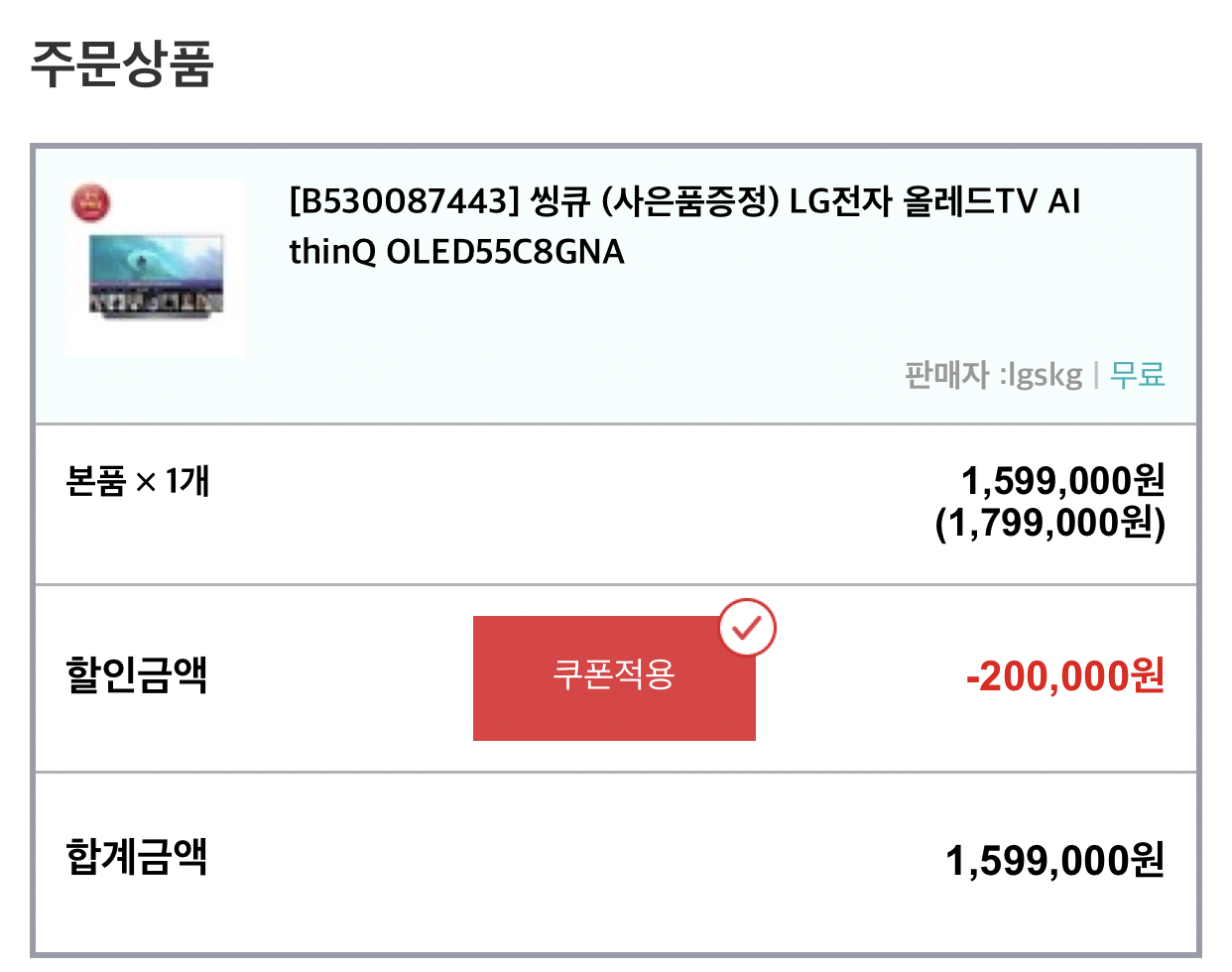Click the discounted price 1,599,000원
1232x972 pixels.
click(x=1064, y=482)
